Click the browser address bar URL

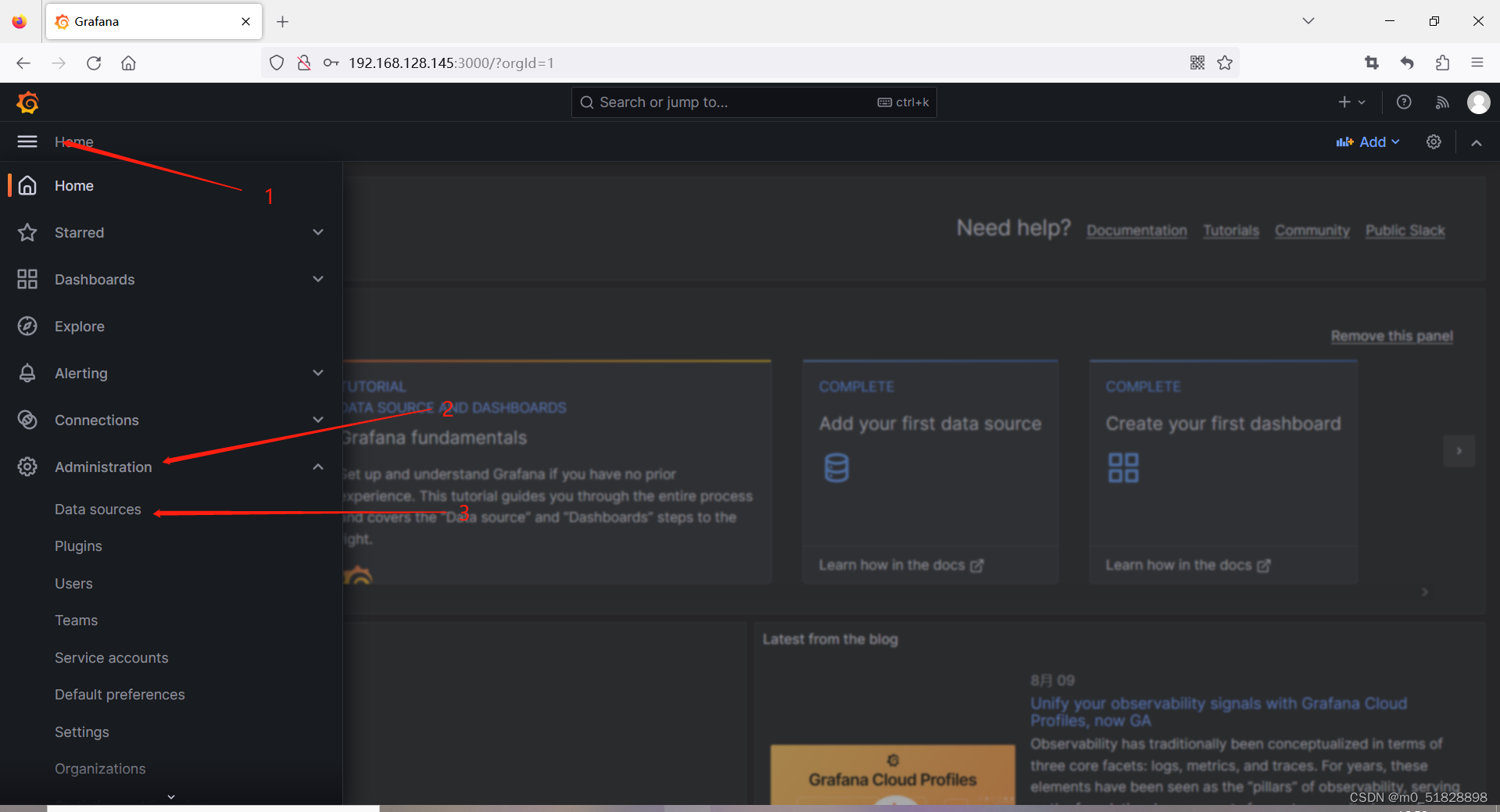click(x=451, y=63)
